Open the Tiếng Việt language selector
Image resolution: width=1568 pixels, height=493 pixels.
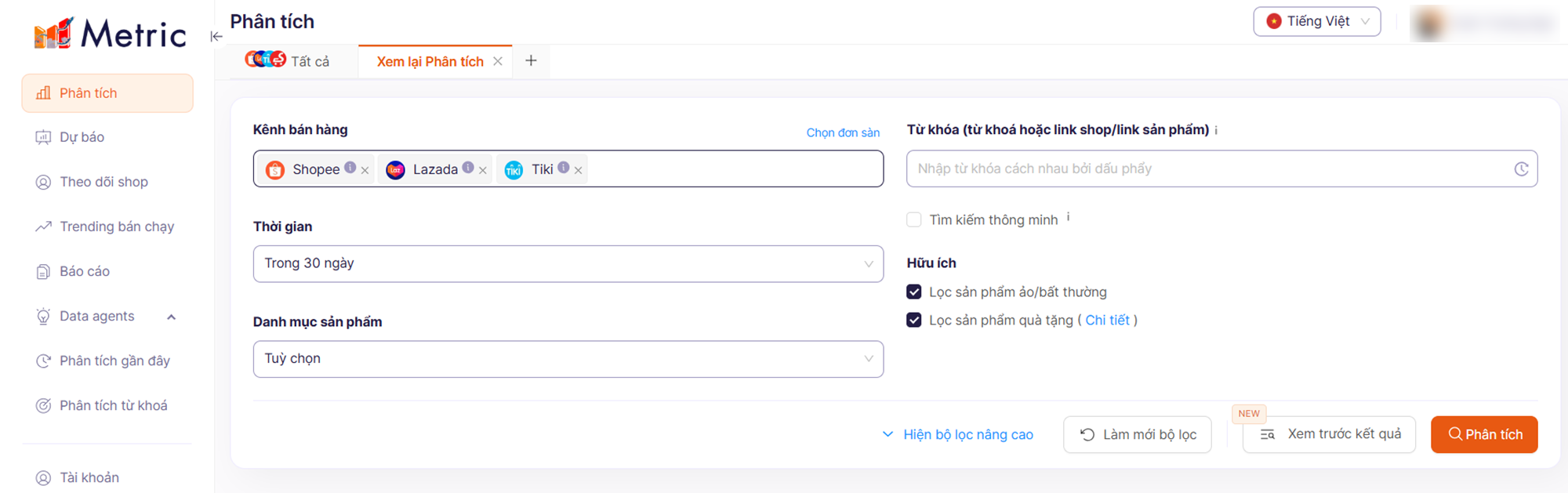[1316, 21]
